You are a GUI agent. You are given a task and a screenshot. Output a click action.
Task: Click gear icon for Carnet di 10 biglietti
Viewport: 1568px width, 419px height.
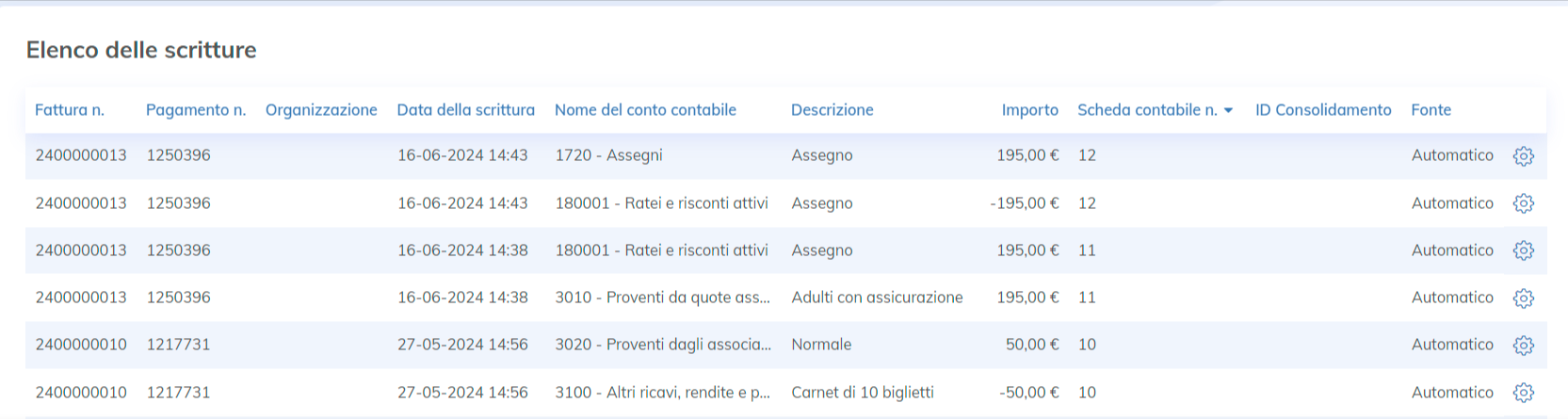(1523, 393)
